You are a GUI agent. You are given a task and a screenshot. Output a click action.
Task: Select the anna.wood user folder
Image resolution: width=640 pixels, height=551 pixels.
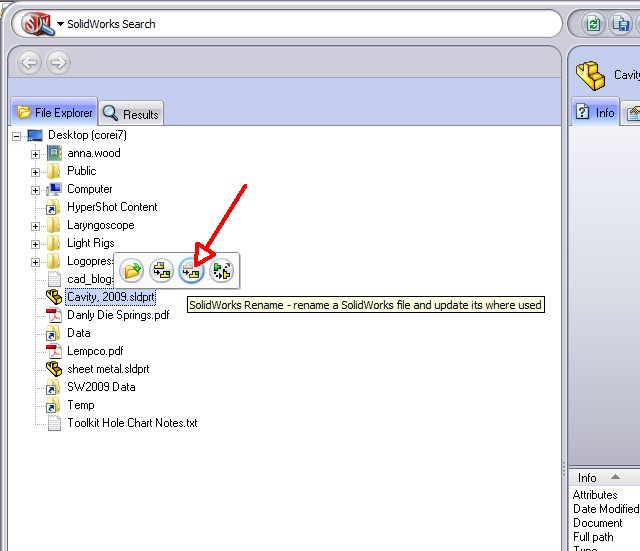(x=93, y=153)
